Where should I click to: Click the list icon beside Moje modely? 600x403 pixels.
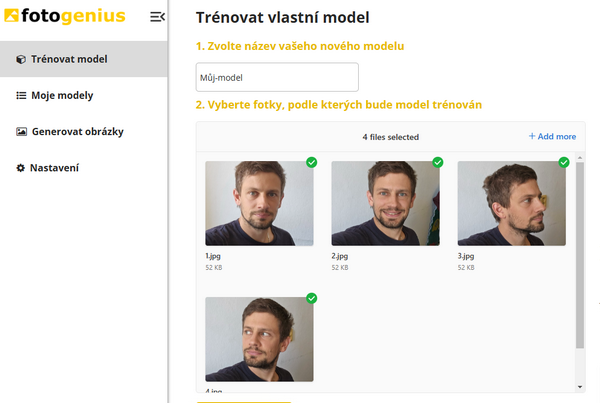21,96
